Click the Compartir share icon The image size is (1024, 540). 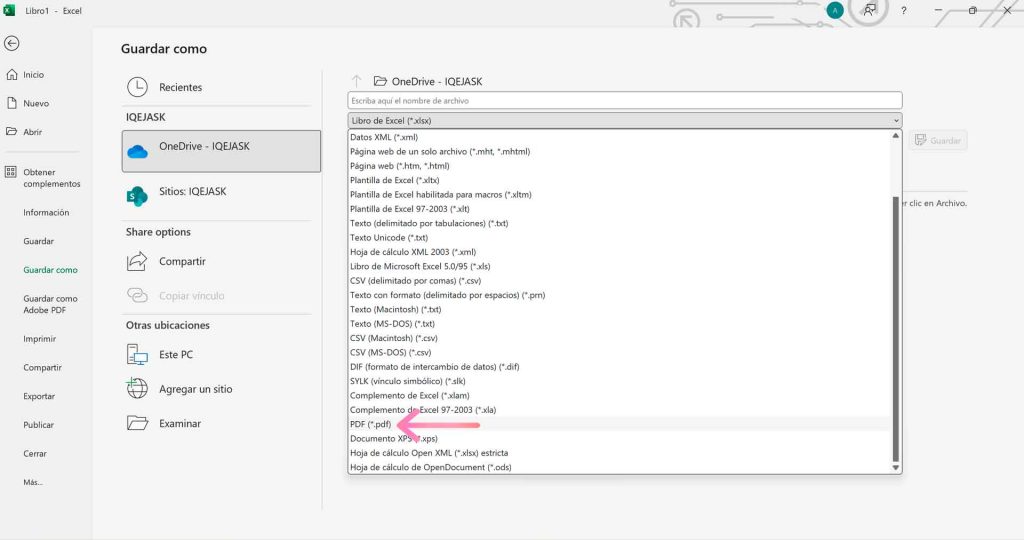point(137,261)
